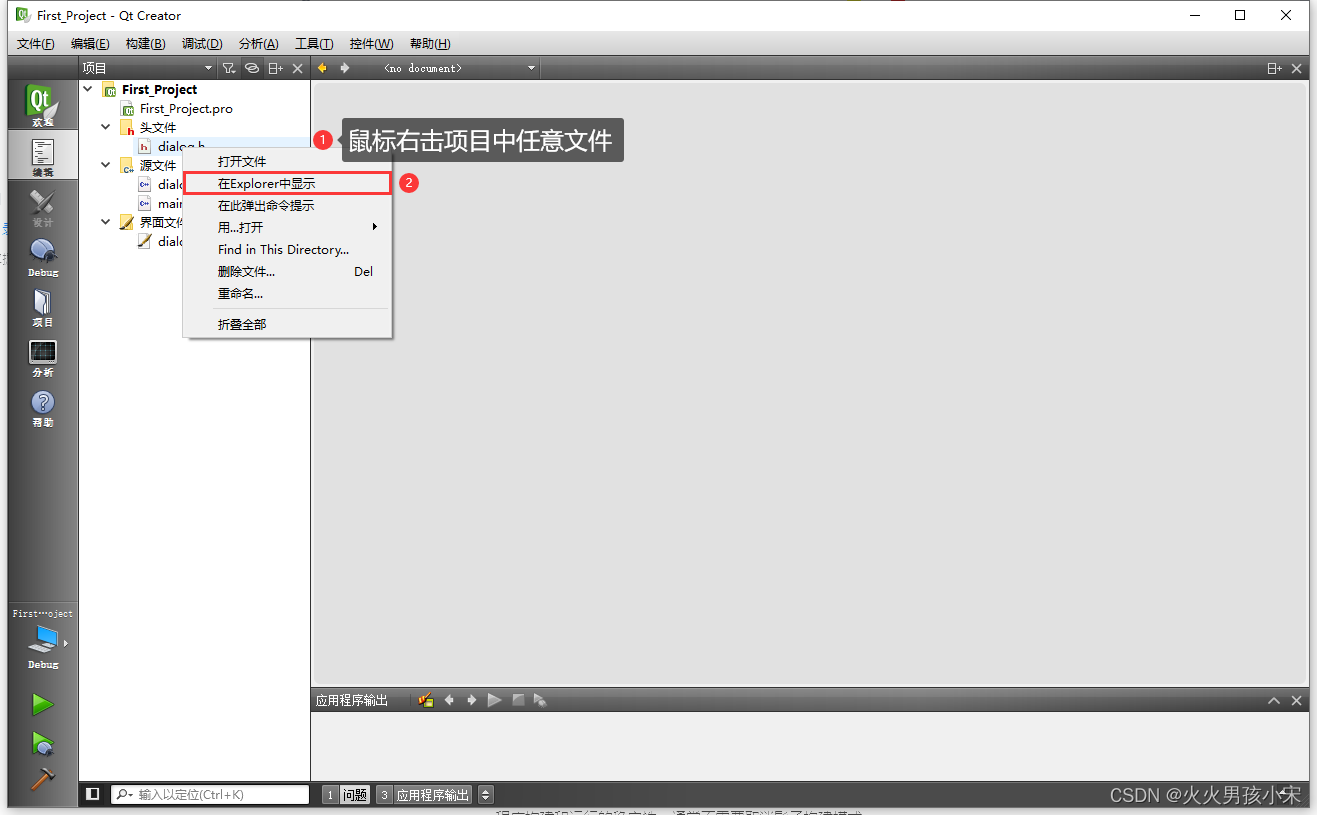Image resolution: width=1317 pixels, height=815 pixels.
Task: Collapse the 界面文件 folder
Action: click(106, 222)
